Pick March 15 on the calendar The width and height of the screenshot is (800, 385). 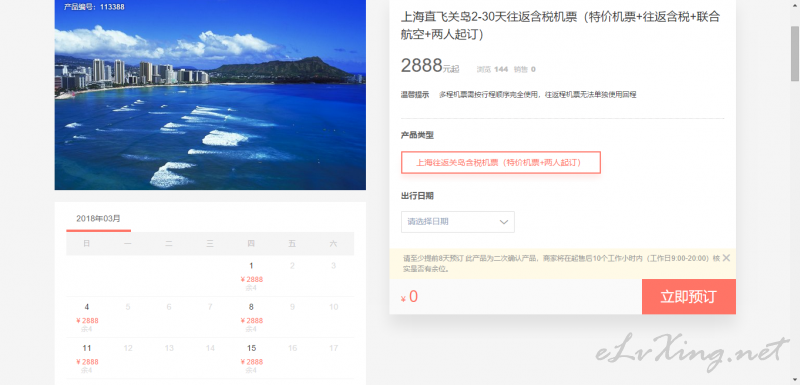(251, 358)
